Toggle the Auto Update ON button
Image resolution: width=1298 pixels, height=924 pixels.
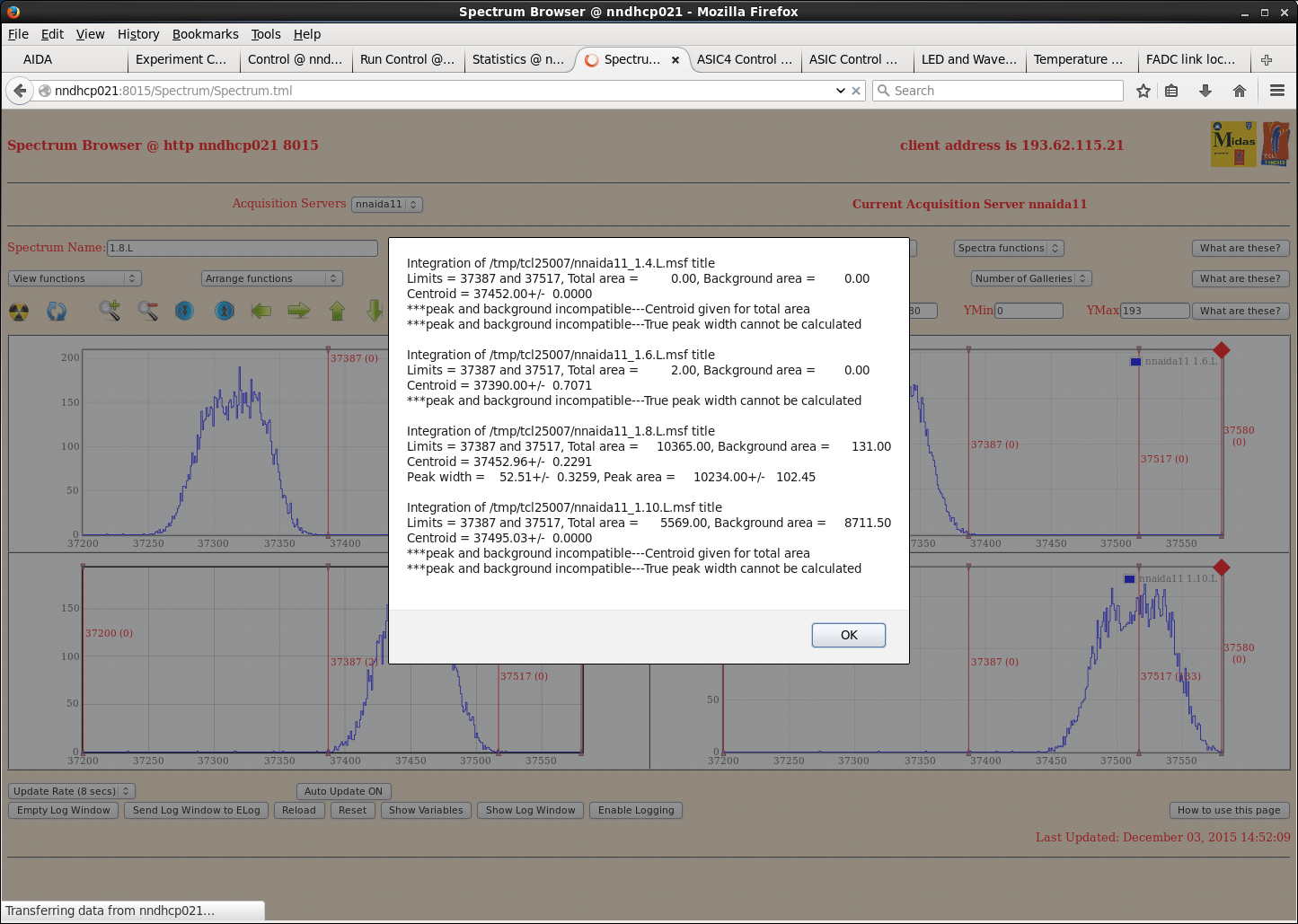(343, 791)
